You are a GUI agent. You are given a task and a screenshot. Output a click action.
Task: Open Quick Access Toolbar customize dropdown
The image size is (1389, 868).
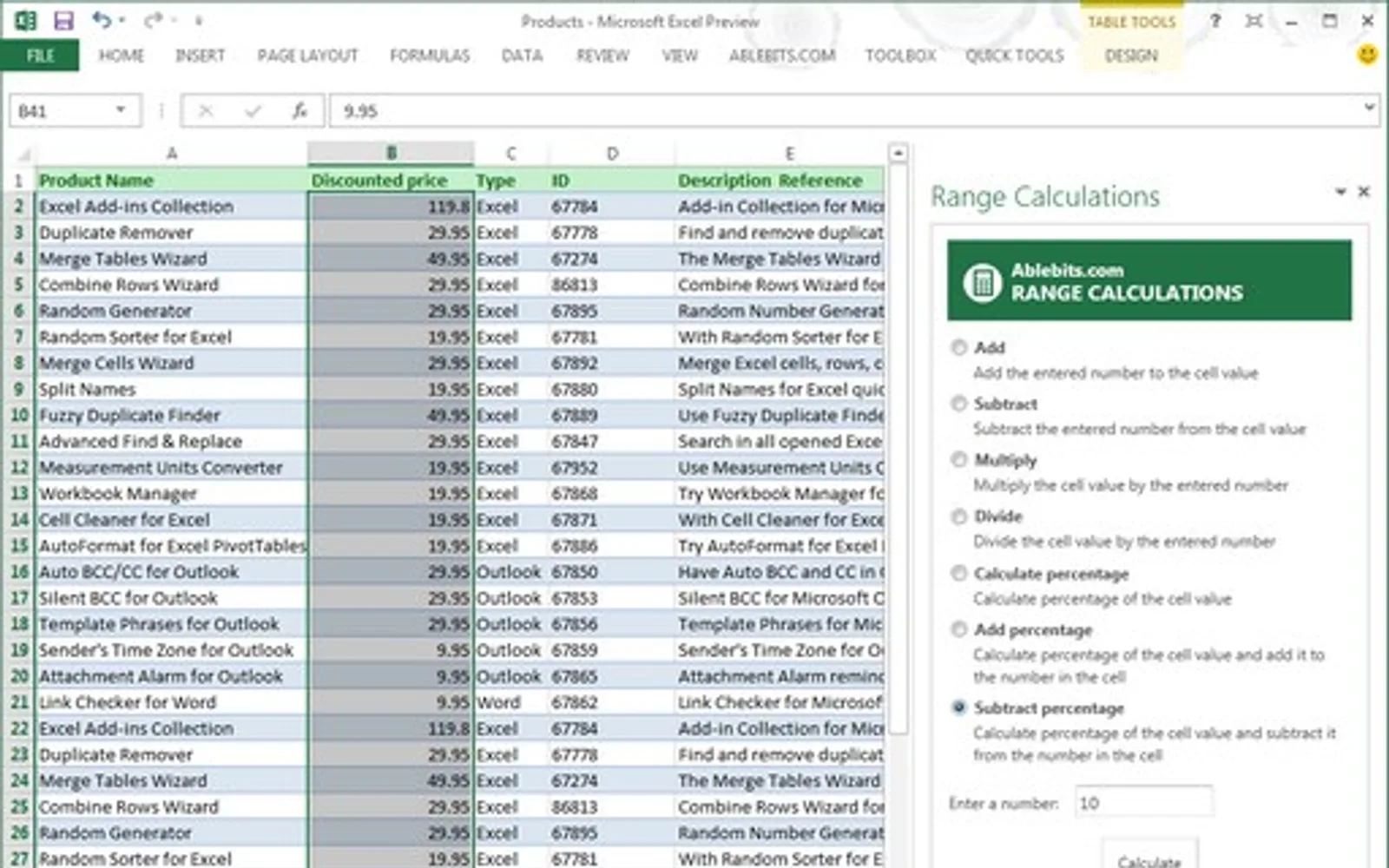(x=199, y=21)
